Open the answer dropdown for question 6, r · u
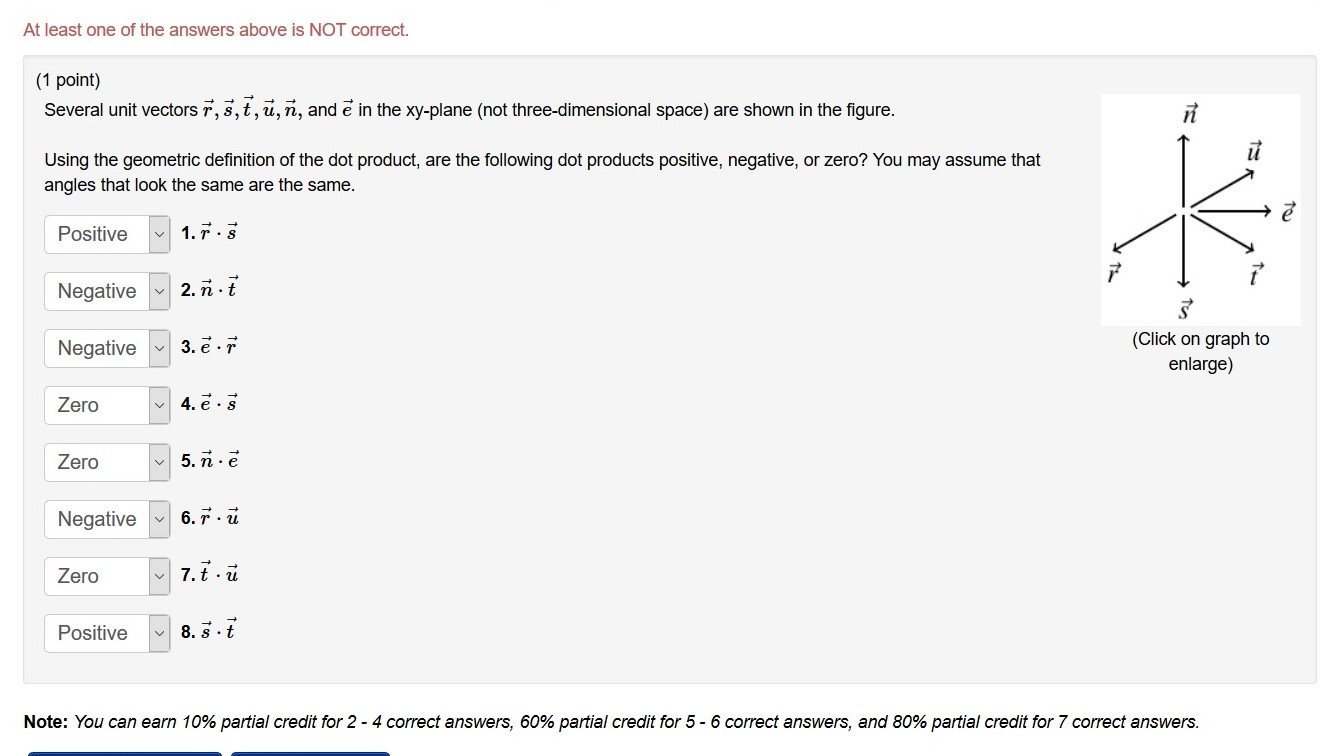The width and height of the screenshot is (1344, 756). tap(105, 519)
